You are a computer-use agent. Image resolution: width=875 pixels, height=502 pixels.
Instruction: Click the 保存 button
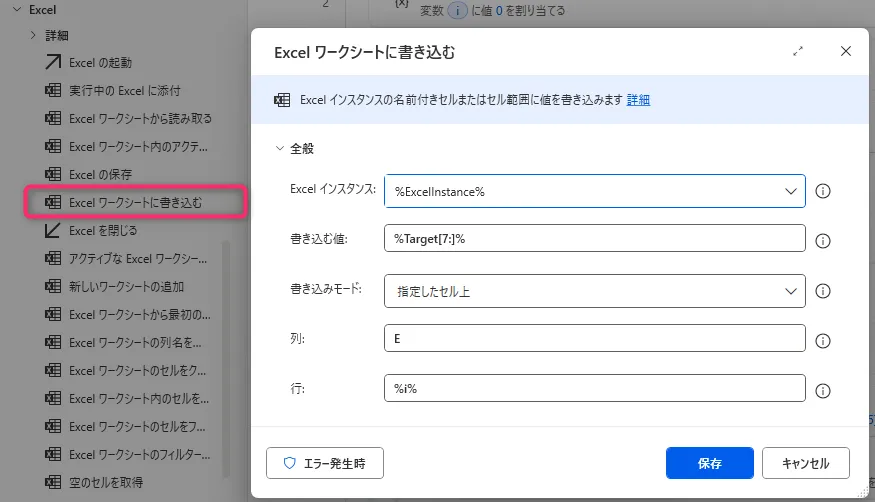pos(709,463)
